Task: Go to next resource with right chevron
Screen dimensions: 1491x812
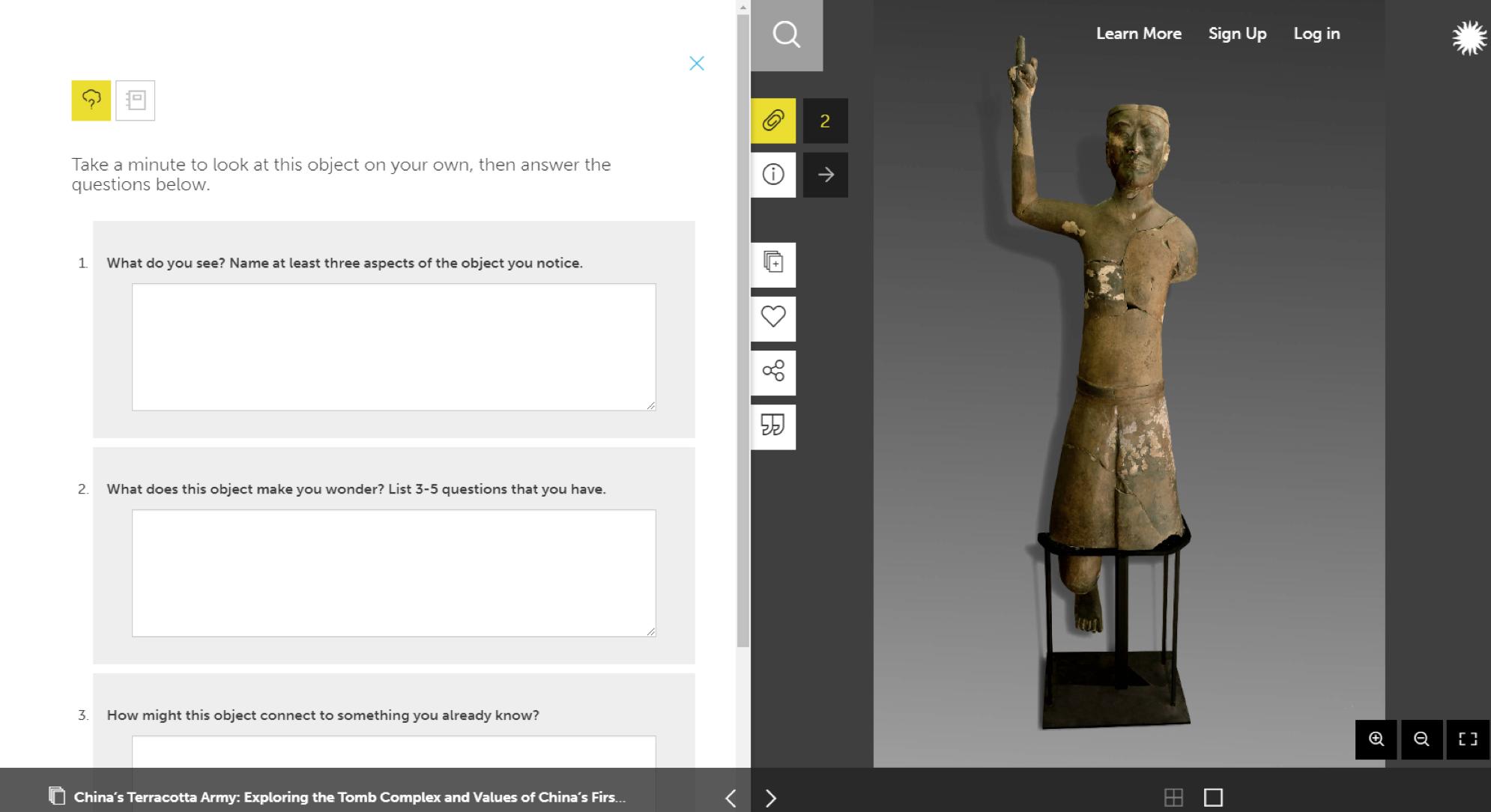Action: (771, 798)
